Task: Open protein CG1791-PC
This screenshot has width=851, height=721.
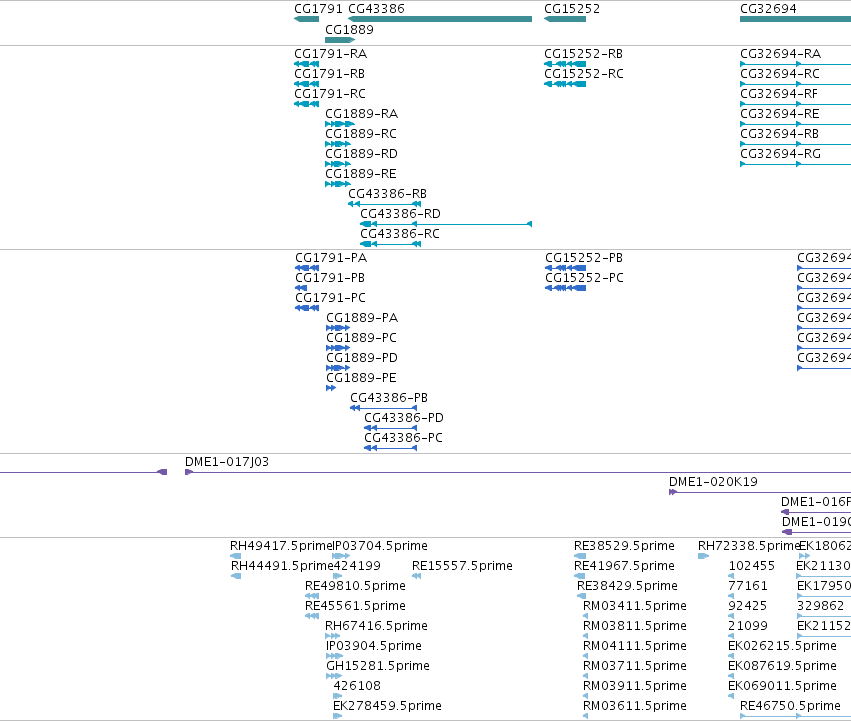Action: pos(331,298)
